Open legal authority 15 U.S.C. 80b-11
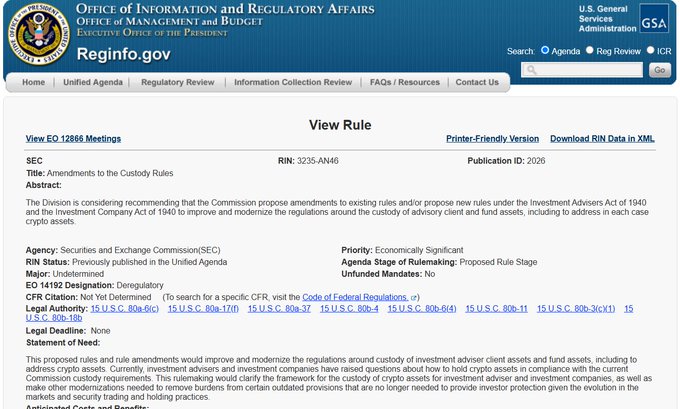 (x=497, y=309)
